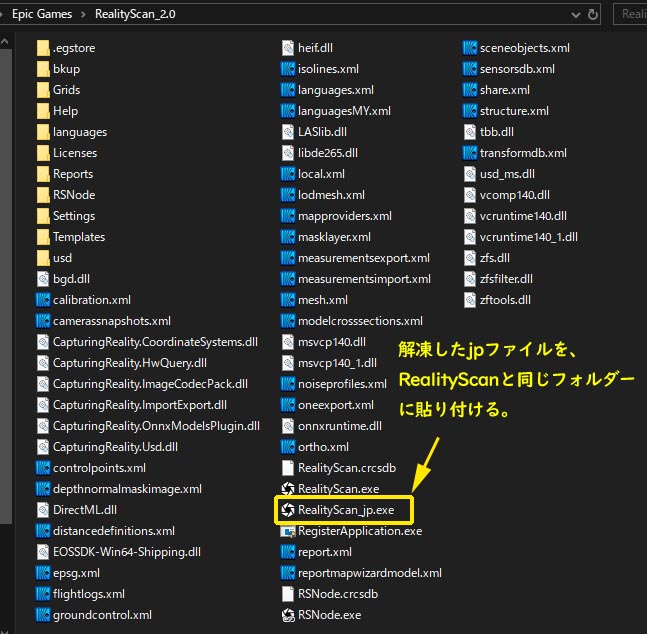
Task: Click the chevron after Epic Games breadcrumb
Action: (x=84, y=15)
